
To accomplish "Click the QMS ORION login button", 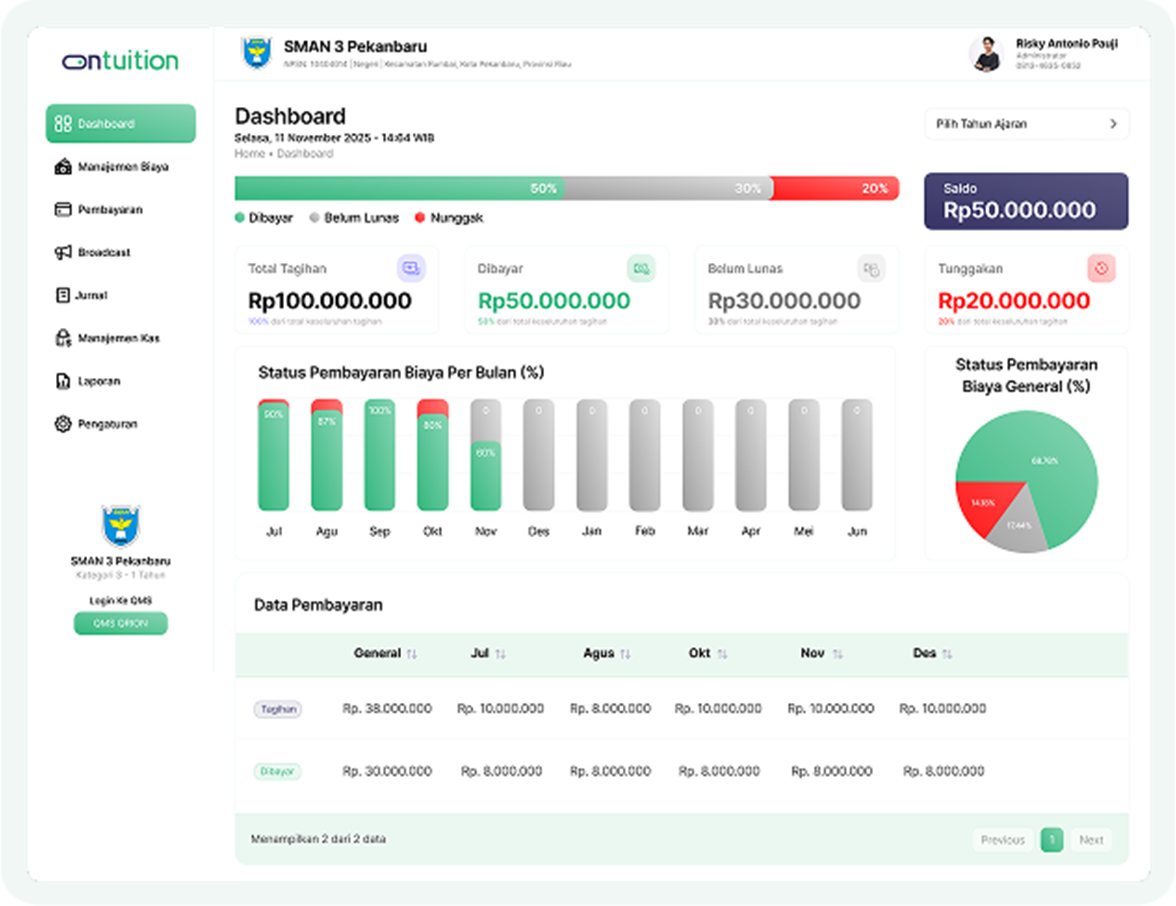I will coord(120,623).
